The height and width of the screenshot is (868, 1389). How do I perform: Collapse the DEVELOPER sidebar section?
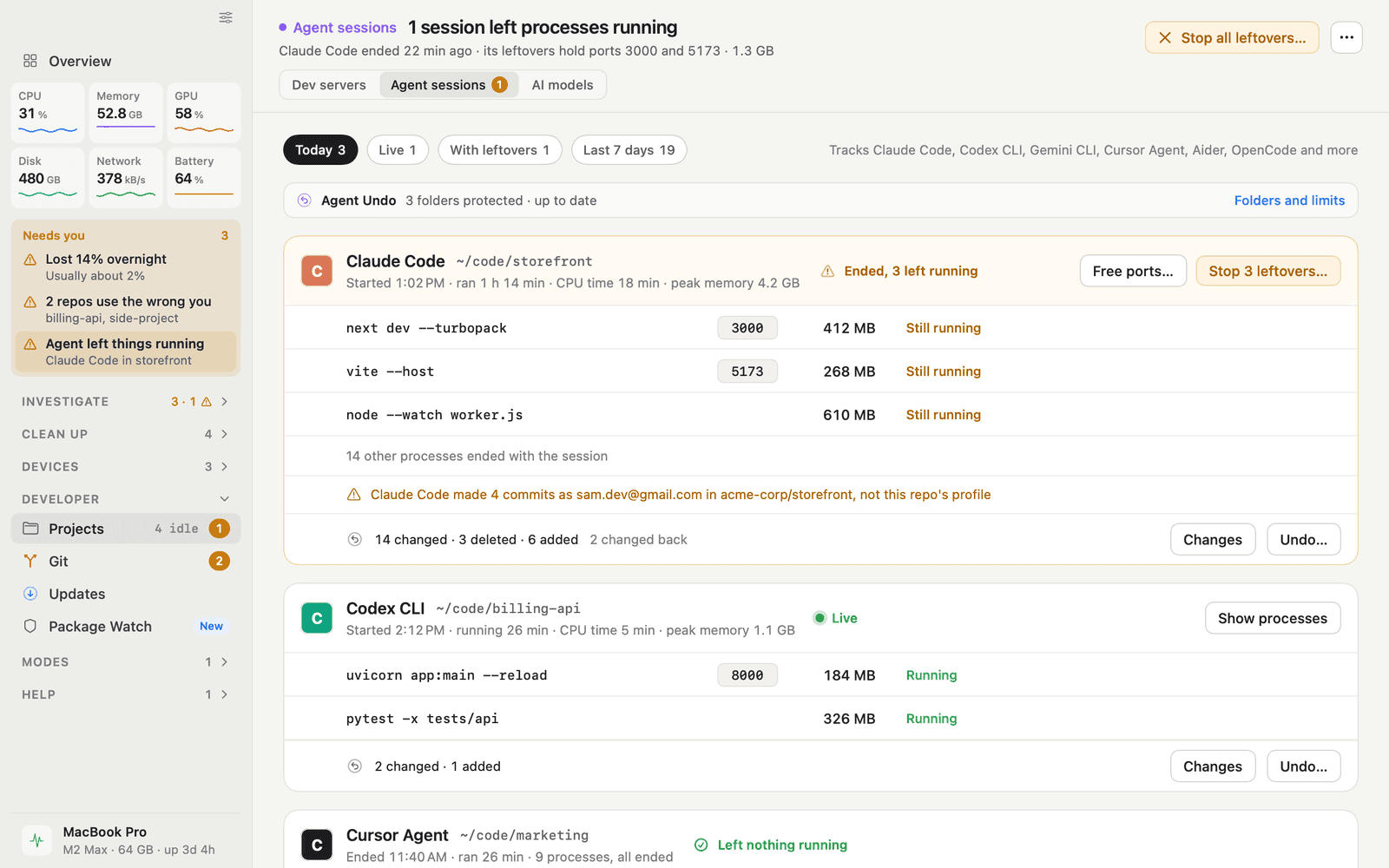[126, 499]
